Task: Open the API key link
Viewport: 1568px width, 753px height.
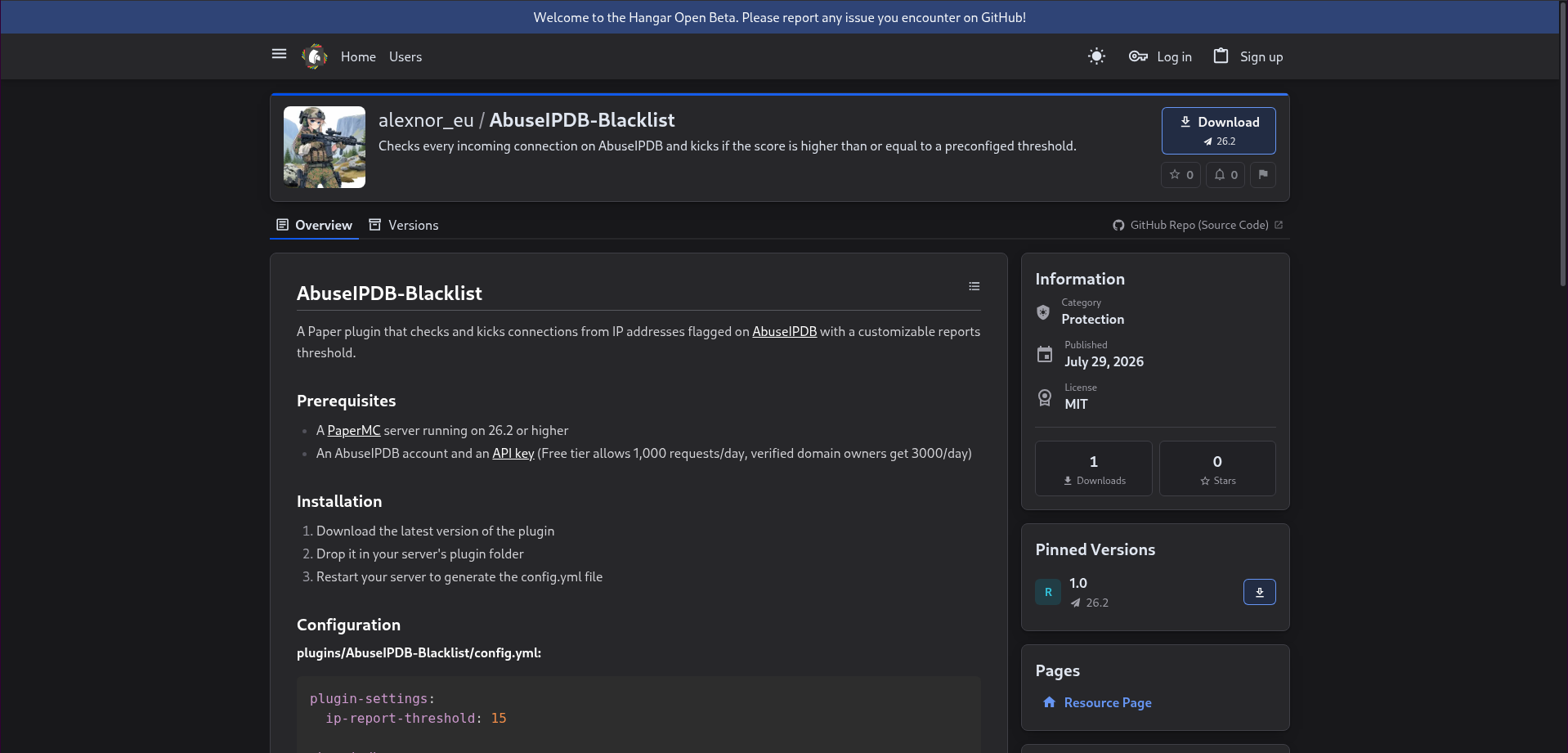Action: [513, 453]
